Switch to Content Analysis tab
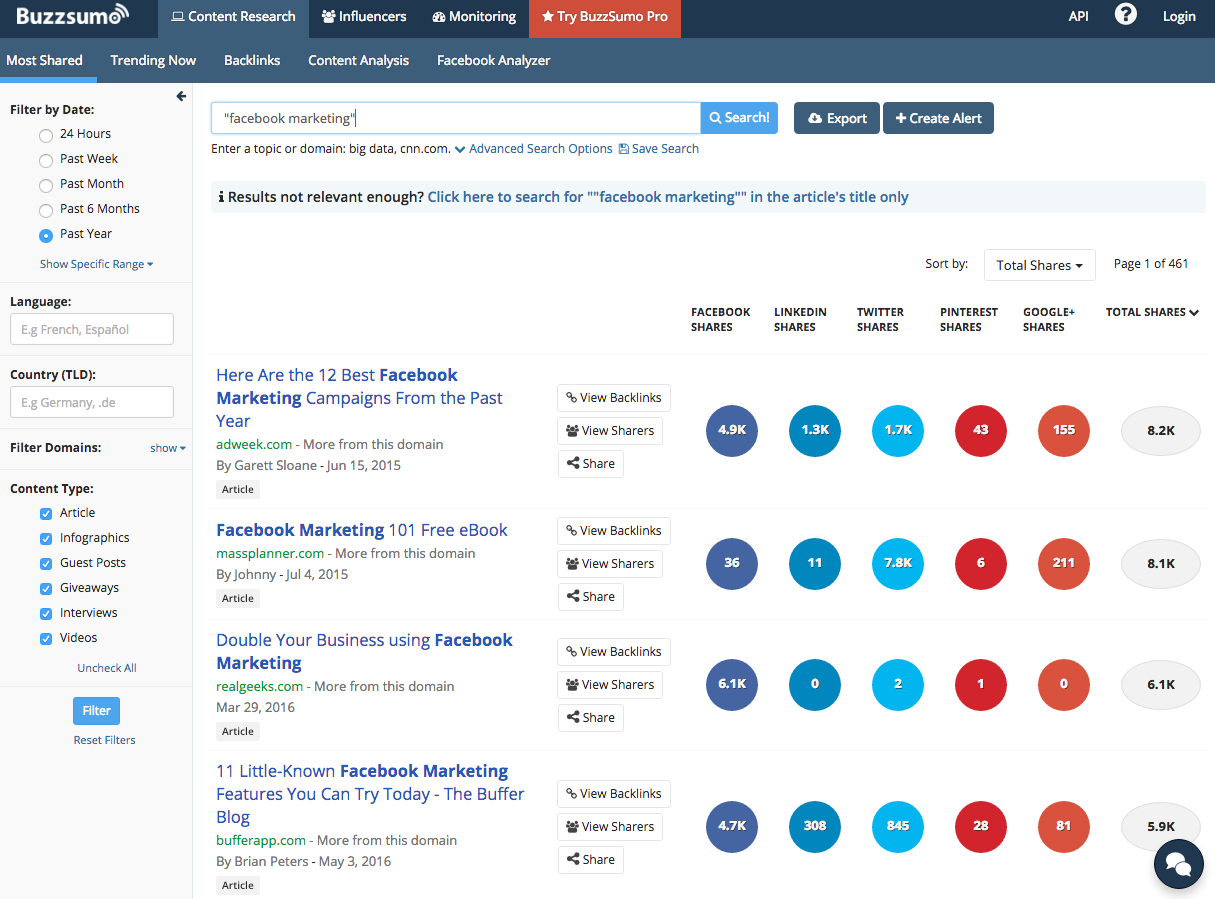Image resolution: width=1215 pixels, height=899 pixels. [x=358, y=60]
